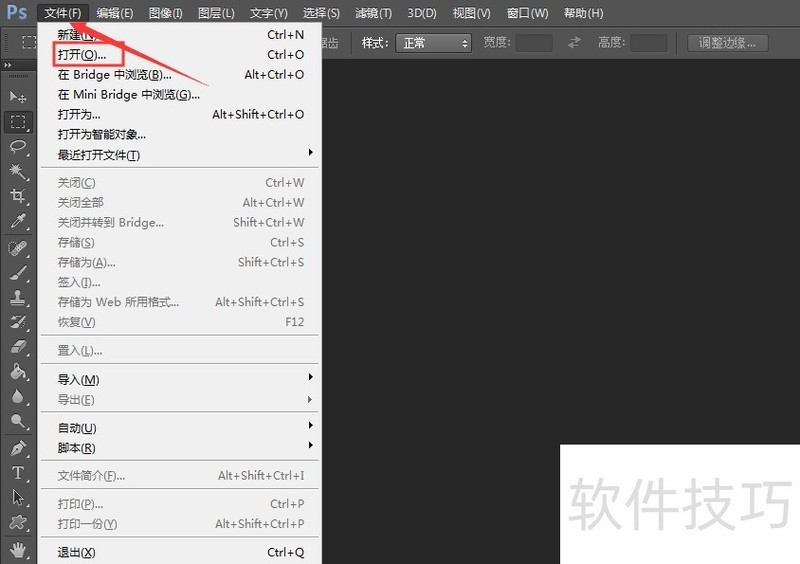This screenshot has width=800, height=564.
Task: Select the Magic Wand tool
Action: pos(18,171)
